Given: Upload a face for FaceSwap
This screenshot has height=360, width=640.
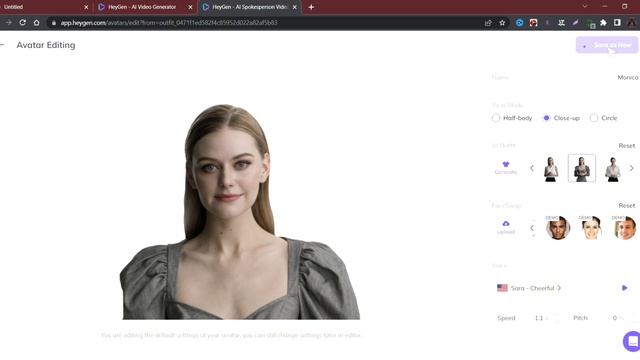Looking at the screenshot, I should click(x=506, y=227).
